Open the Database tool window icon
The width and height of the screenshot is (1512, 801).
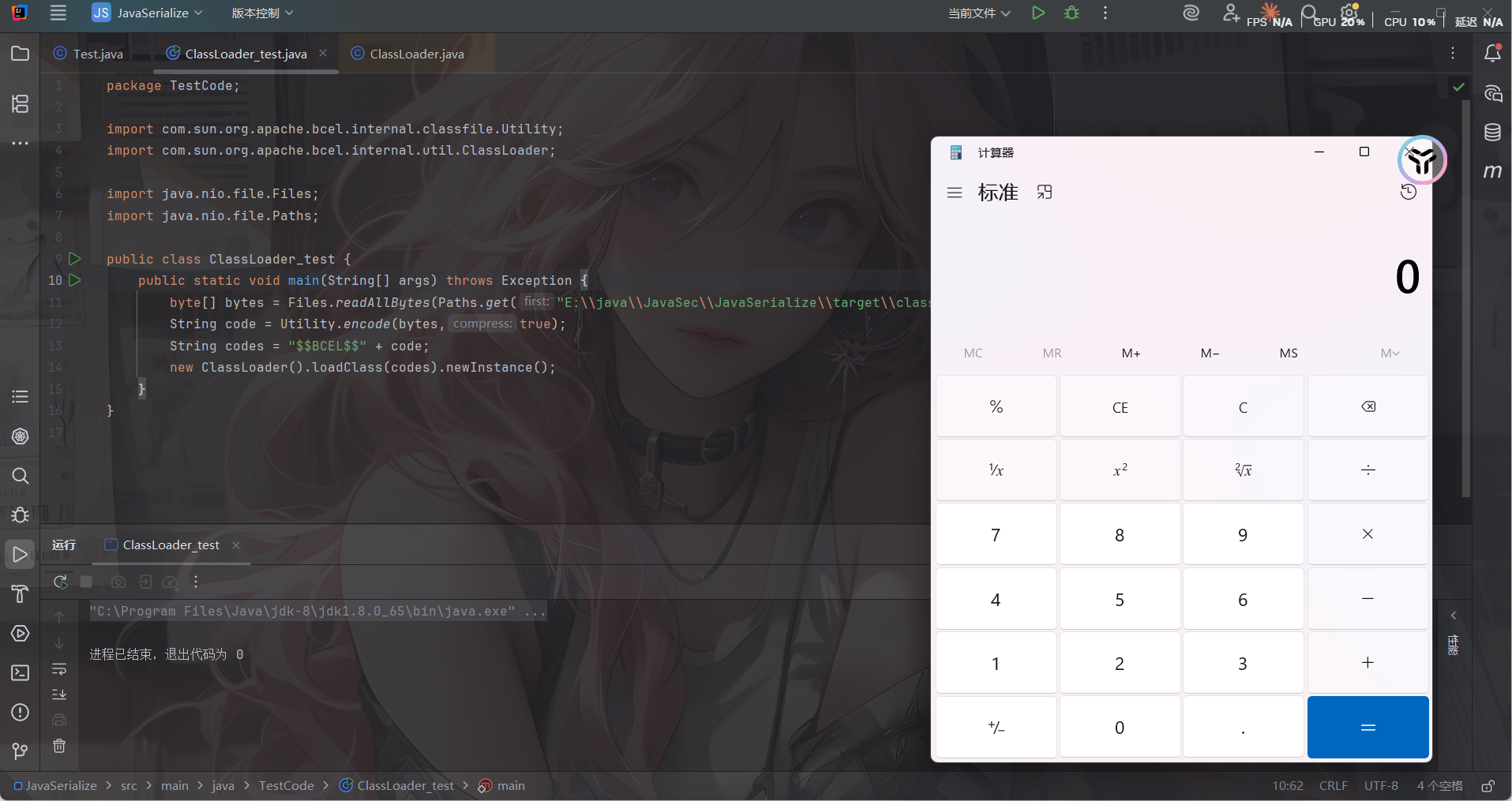(x=1492, y=133)
